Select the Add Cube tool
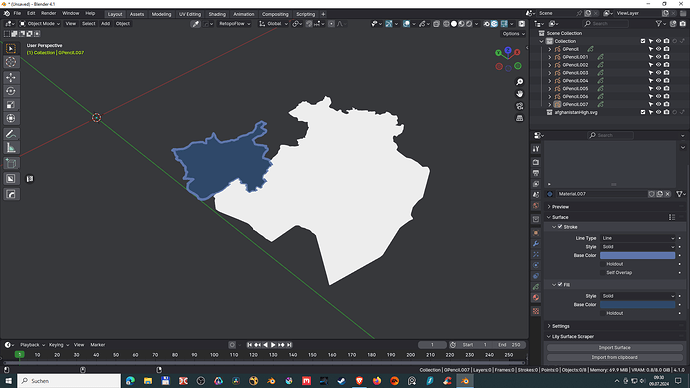The height and width of the screenshot is (388, 690). (11, 164)
